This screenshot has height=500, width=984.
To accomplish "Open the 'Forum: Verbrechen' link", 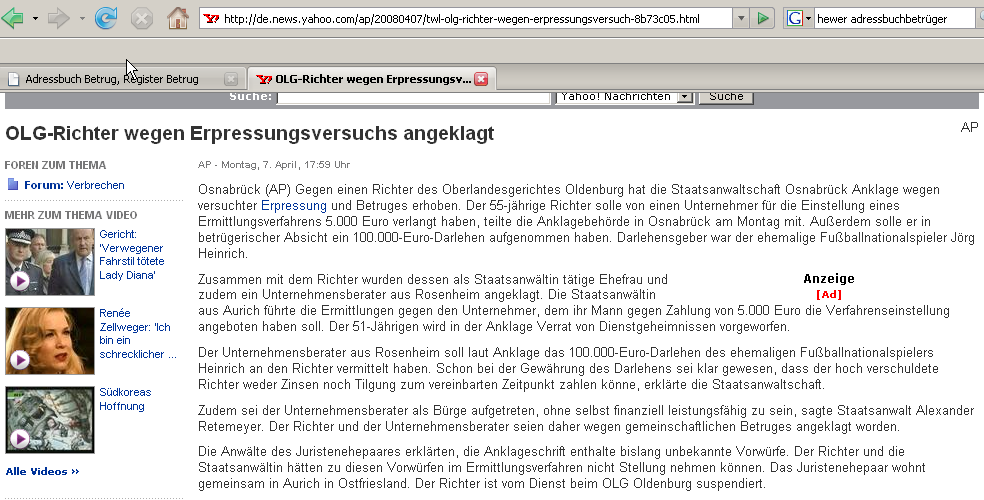I will click(x=74, y=185).
